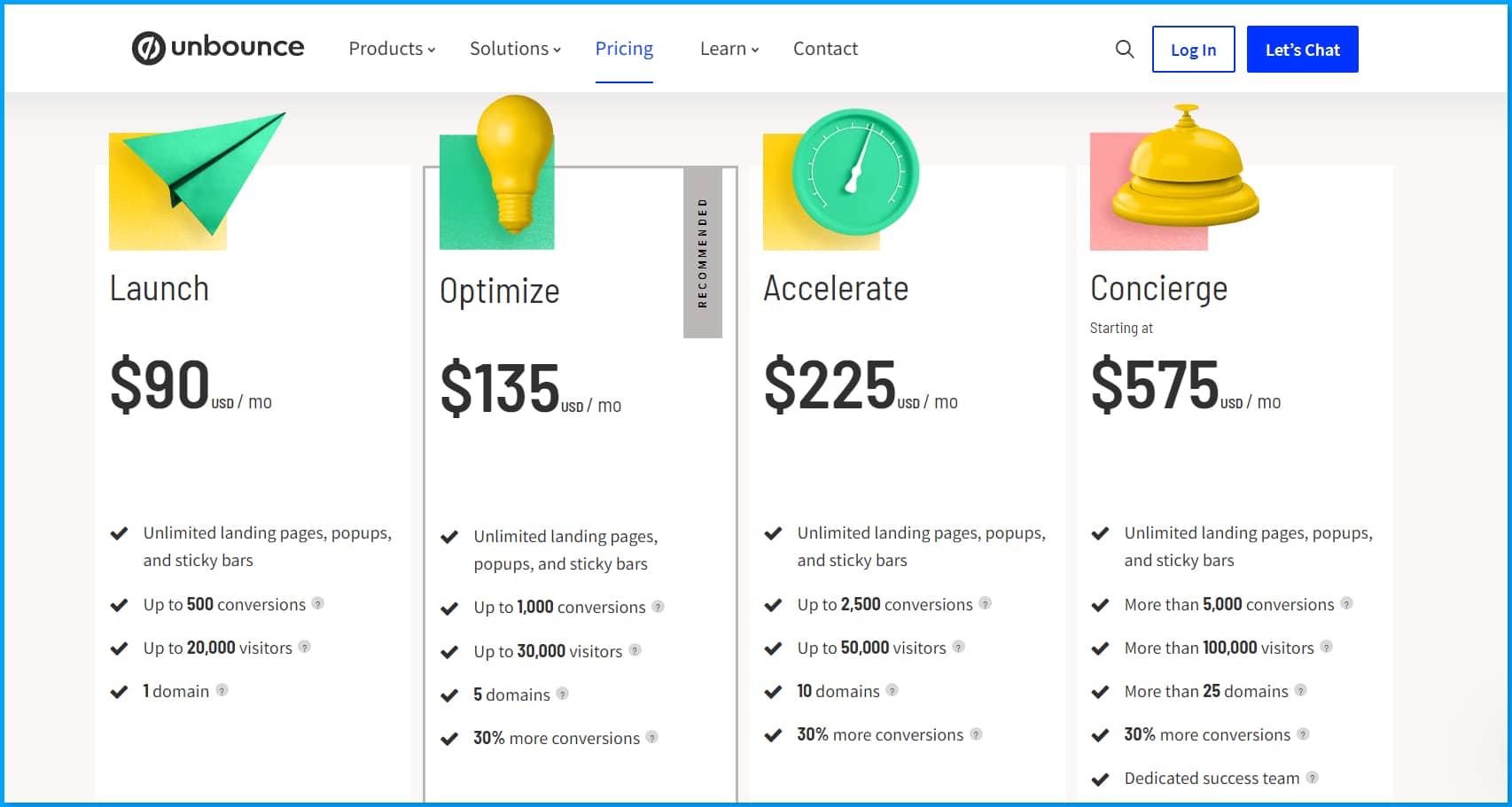
Task: Click info icon next to 1 domain
Action: coord(222,690)
